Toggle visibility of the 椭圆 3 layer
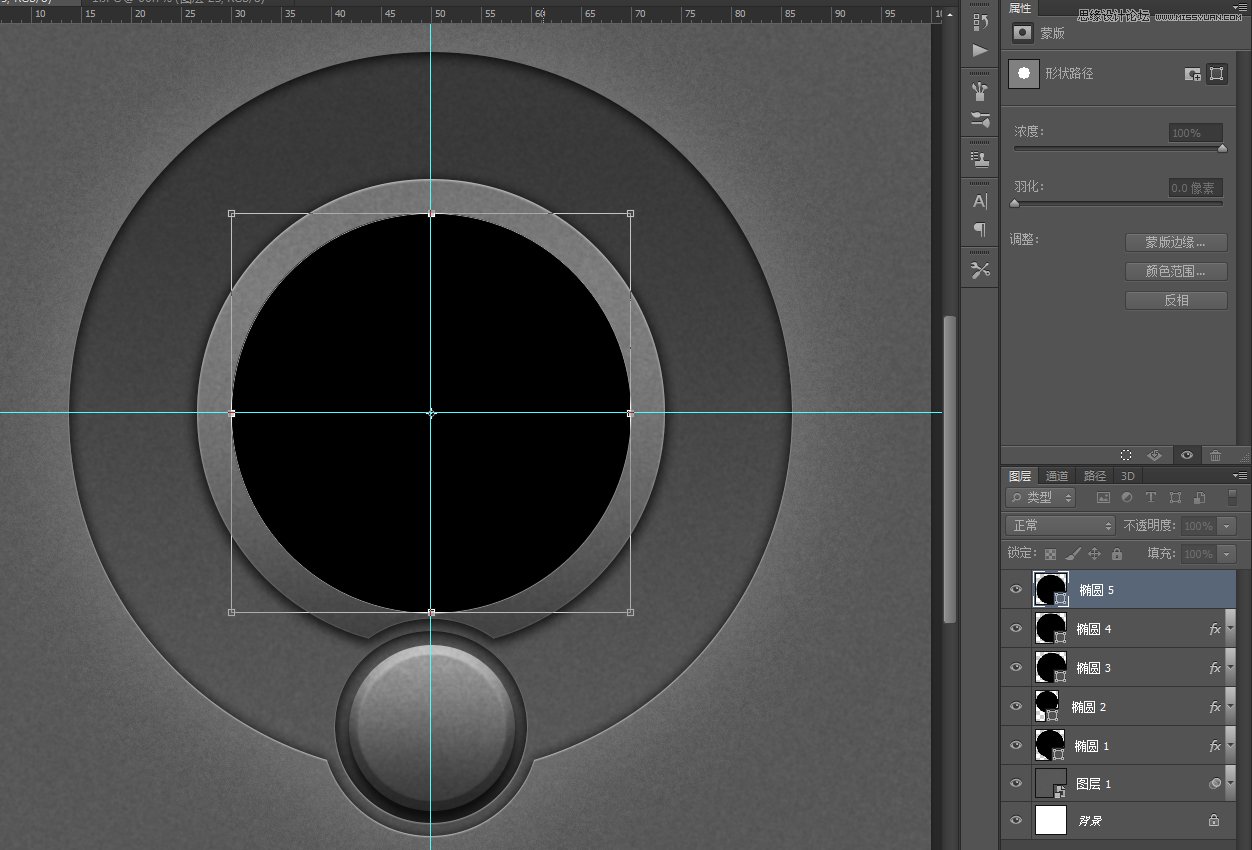This screenshot has height=850, width=1252. tap(1016, 667)
